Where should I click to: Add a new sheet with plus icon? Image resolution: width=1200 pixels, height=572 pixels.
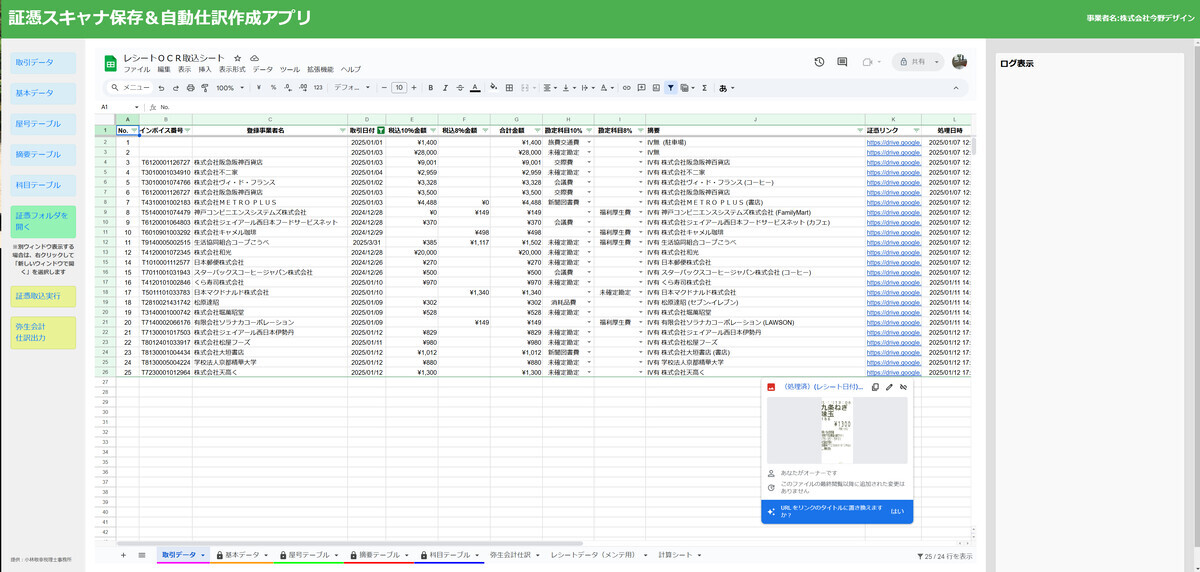(x=124, y=554)
